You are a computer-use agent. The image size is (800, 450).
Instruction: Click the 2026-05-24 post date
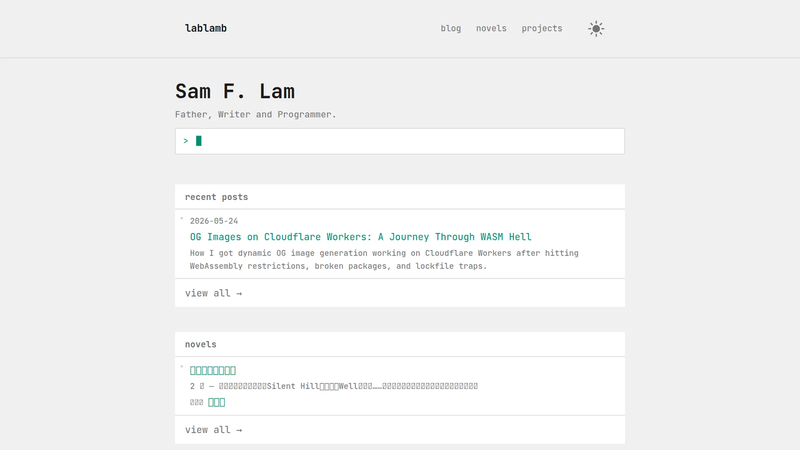(214, 221)
